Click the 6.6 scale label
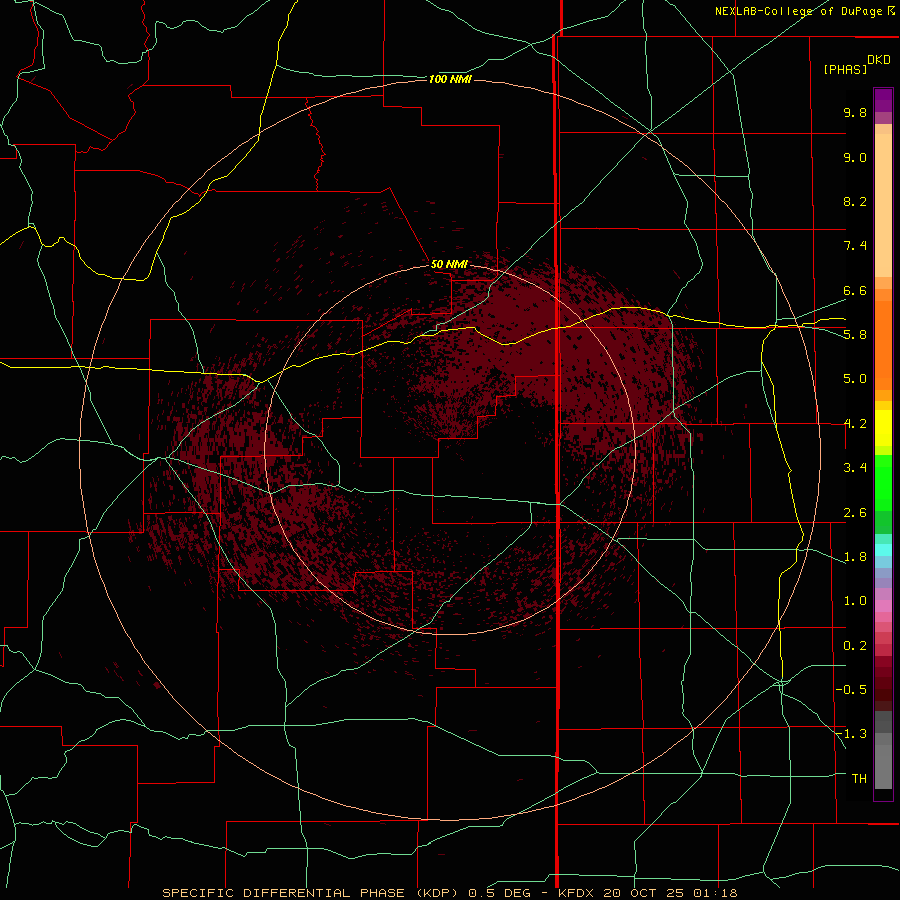This screenshot has height=900, width=900. pyautogui.click(x=855, y=290)
